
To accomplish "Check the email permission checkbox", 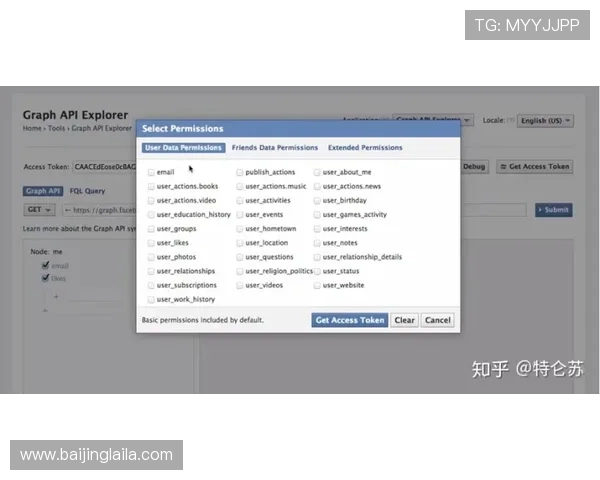I will pos(151,172).
